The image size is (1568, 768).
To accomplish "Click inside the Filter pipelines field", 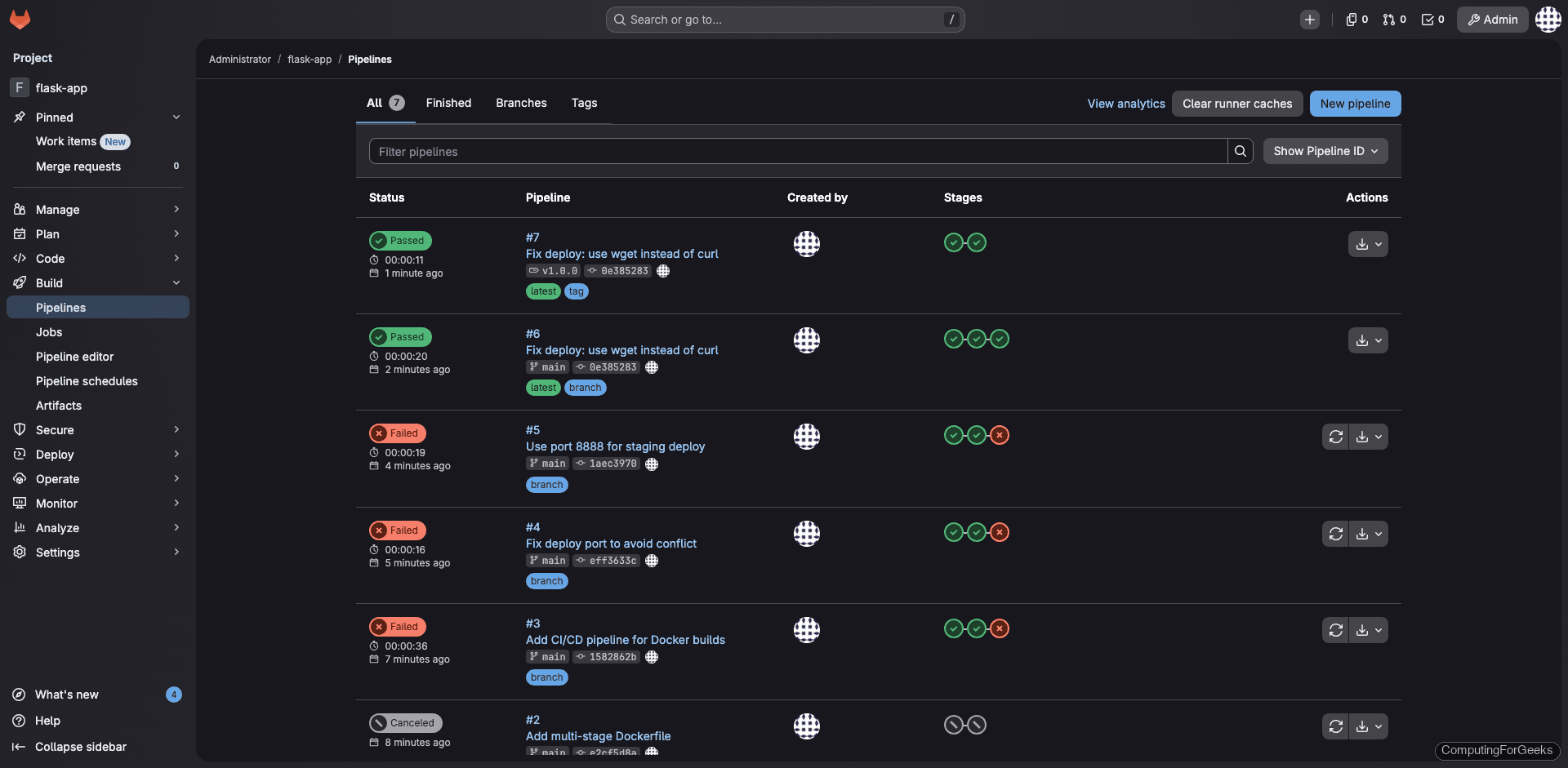I will click(735, 151).
